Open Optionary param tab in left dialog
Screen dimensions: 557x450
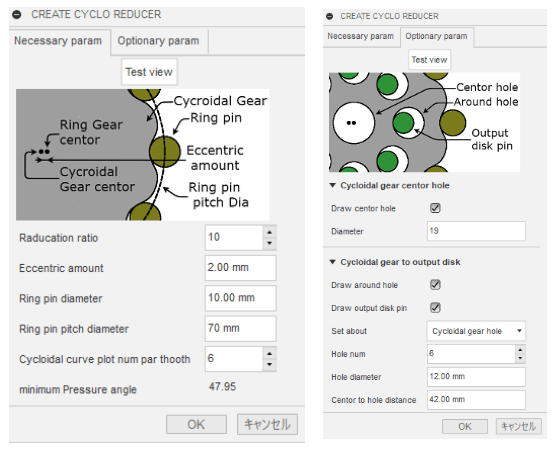click(x=158, y=41)
